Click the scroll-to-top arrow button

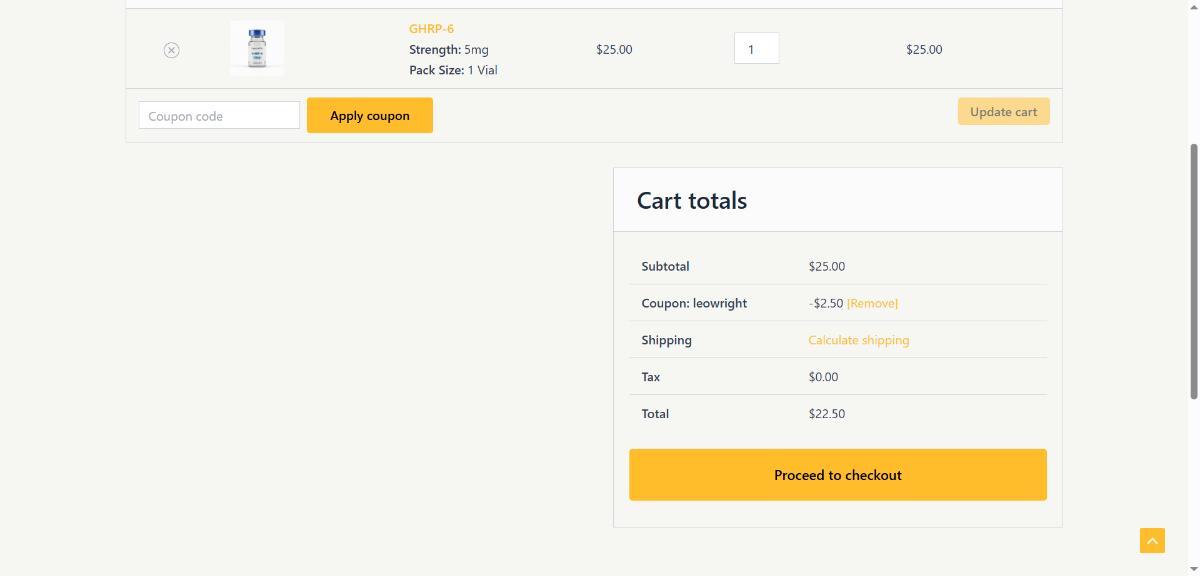[x=1152, y=540]
